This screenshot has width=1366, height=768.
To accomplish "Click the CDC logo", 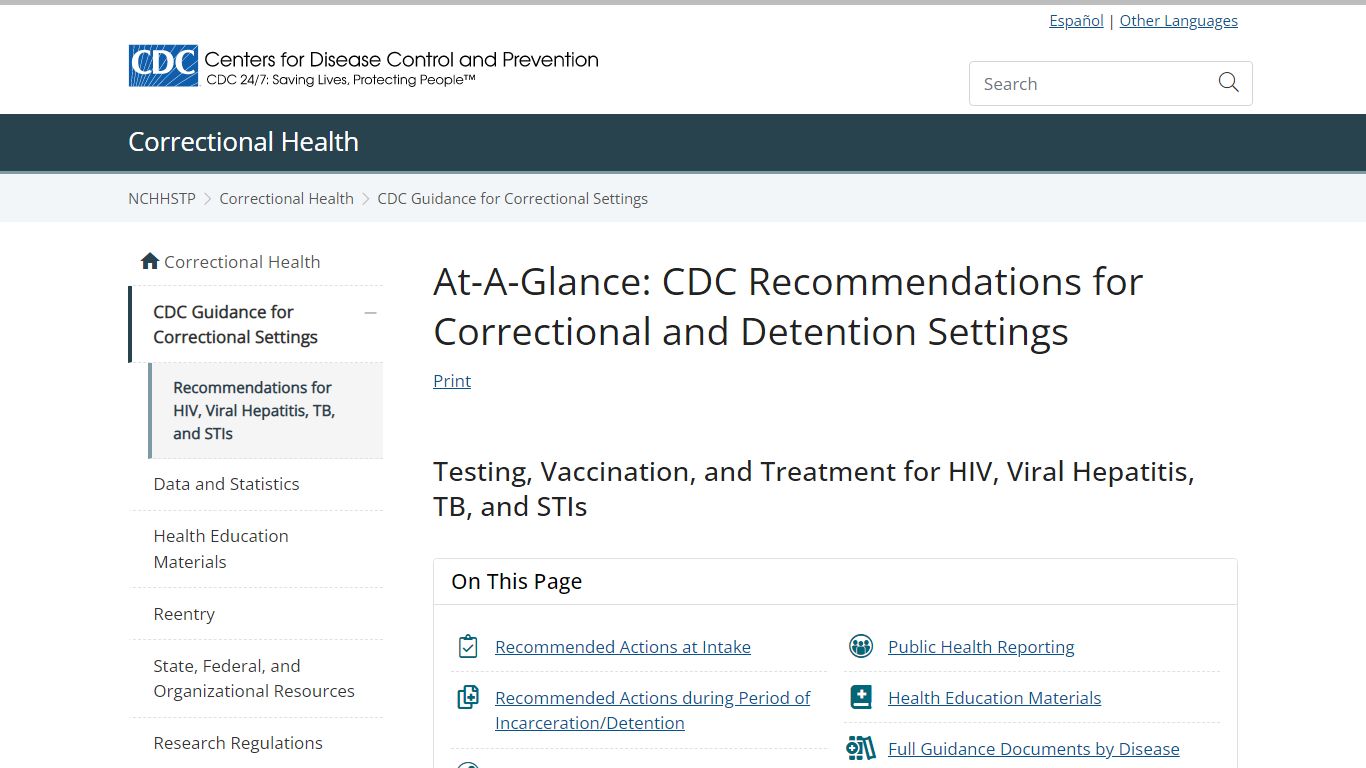I will (x=163, y=66).
